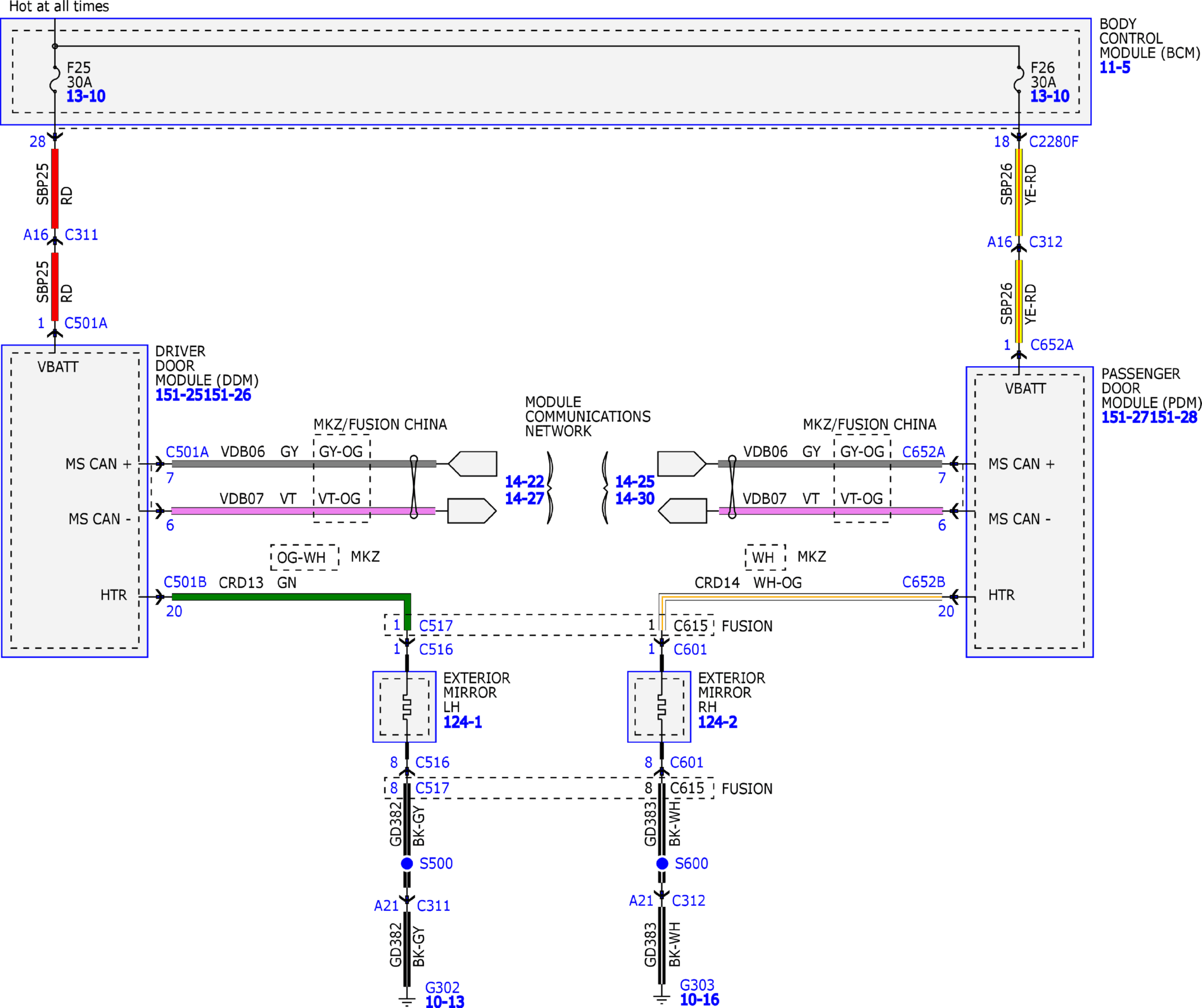Select splice label S600

tap(691, 863)
